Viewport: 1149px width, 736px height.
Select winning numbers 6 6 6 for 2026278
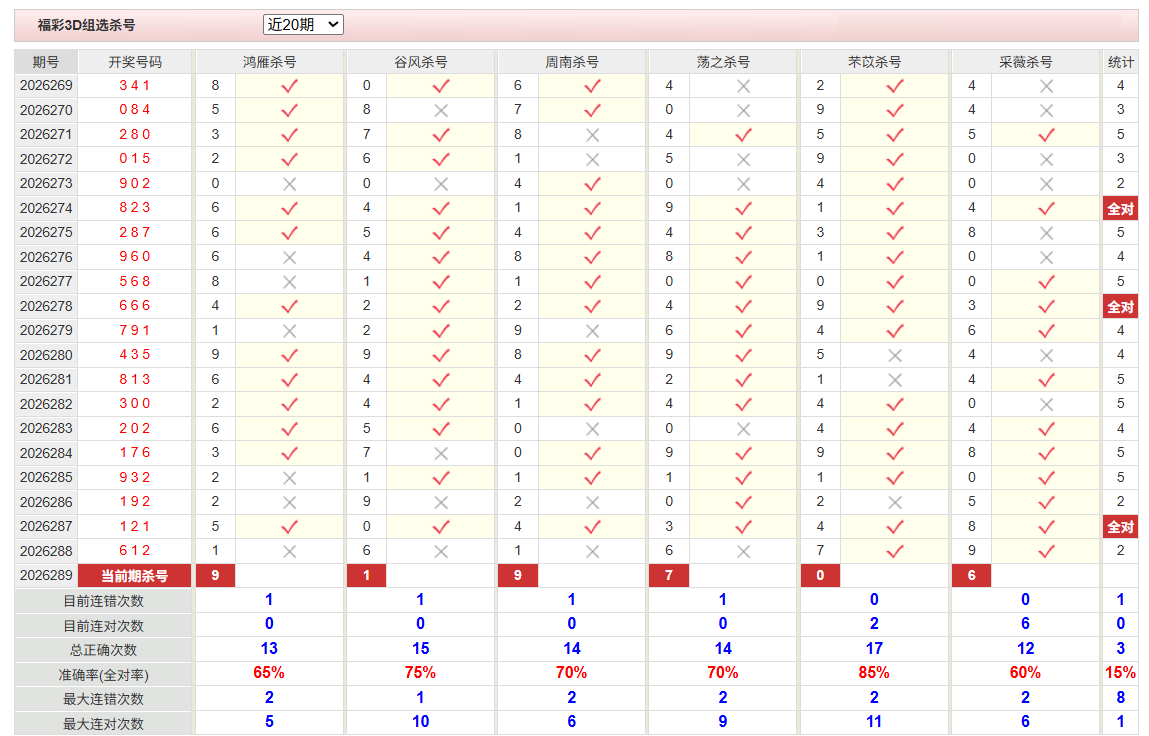[x=135, y=306]
